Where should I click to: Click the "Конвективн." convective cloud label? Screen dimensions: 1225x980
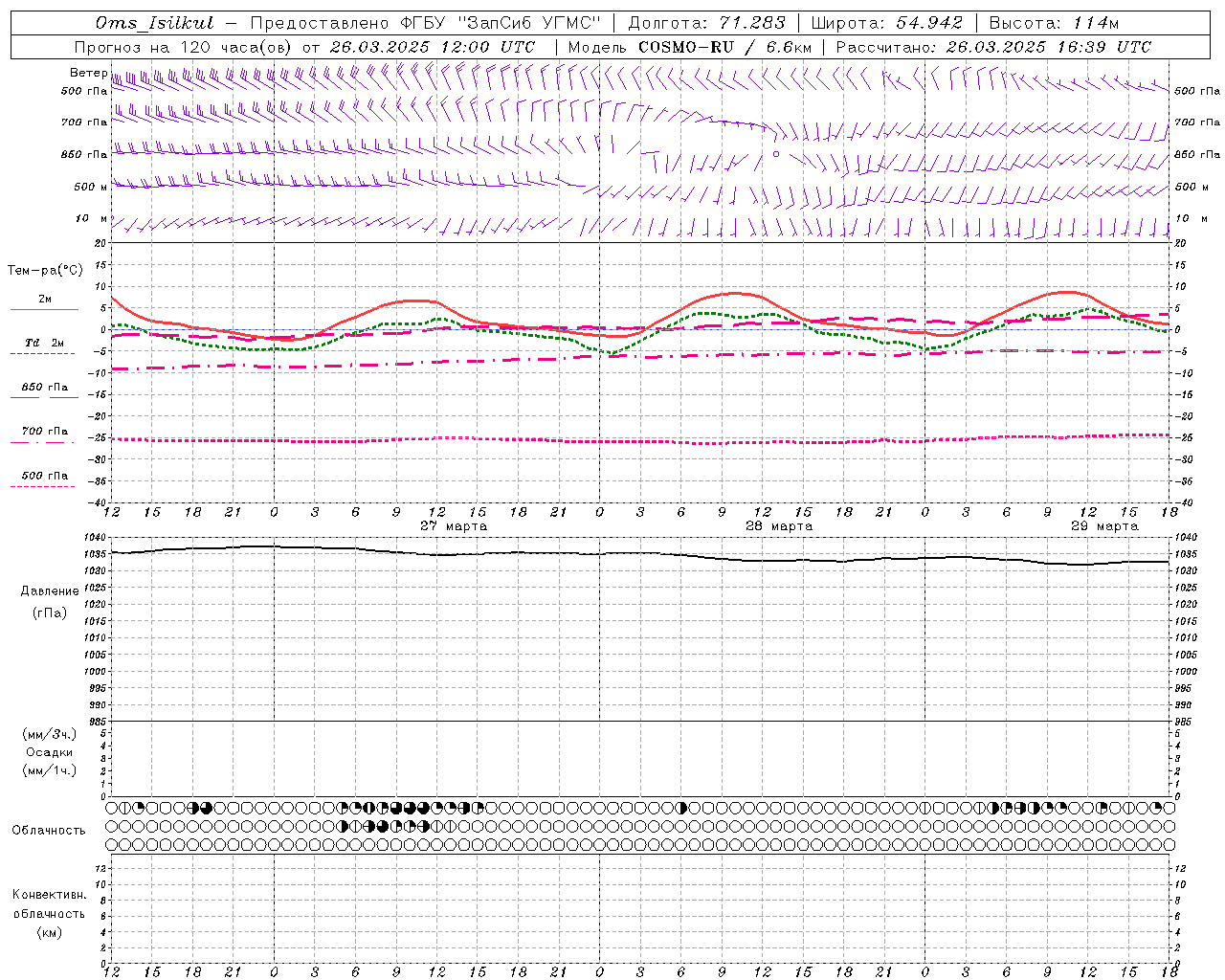pos(50,895)
